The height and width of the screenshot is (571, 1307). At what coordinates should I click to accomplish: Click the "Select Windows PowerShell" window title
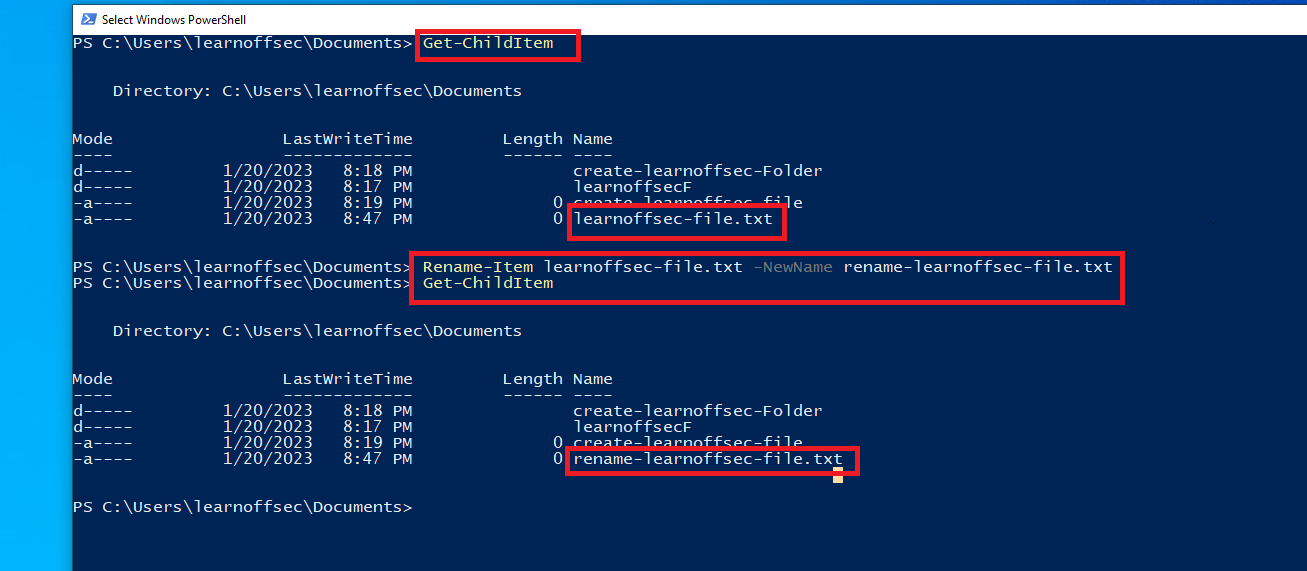coord(174,20)
